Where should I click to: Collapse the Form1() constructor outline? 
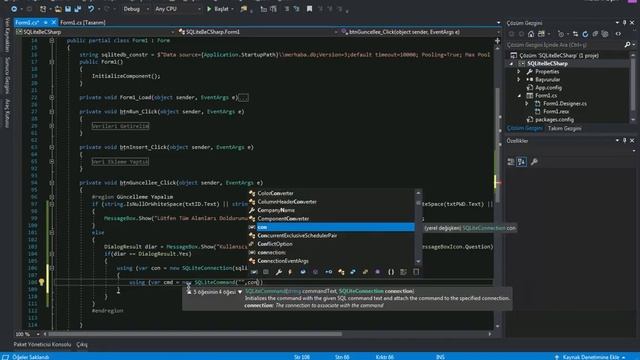pyautogui.click(x=52, y=62)
